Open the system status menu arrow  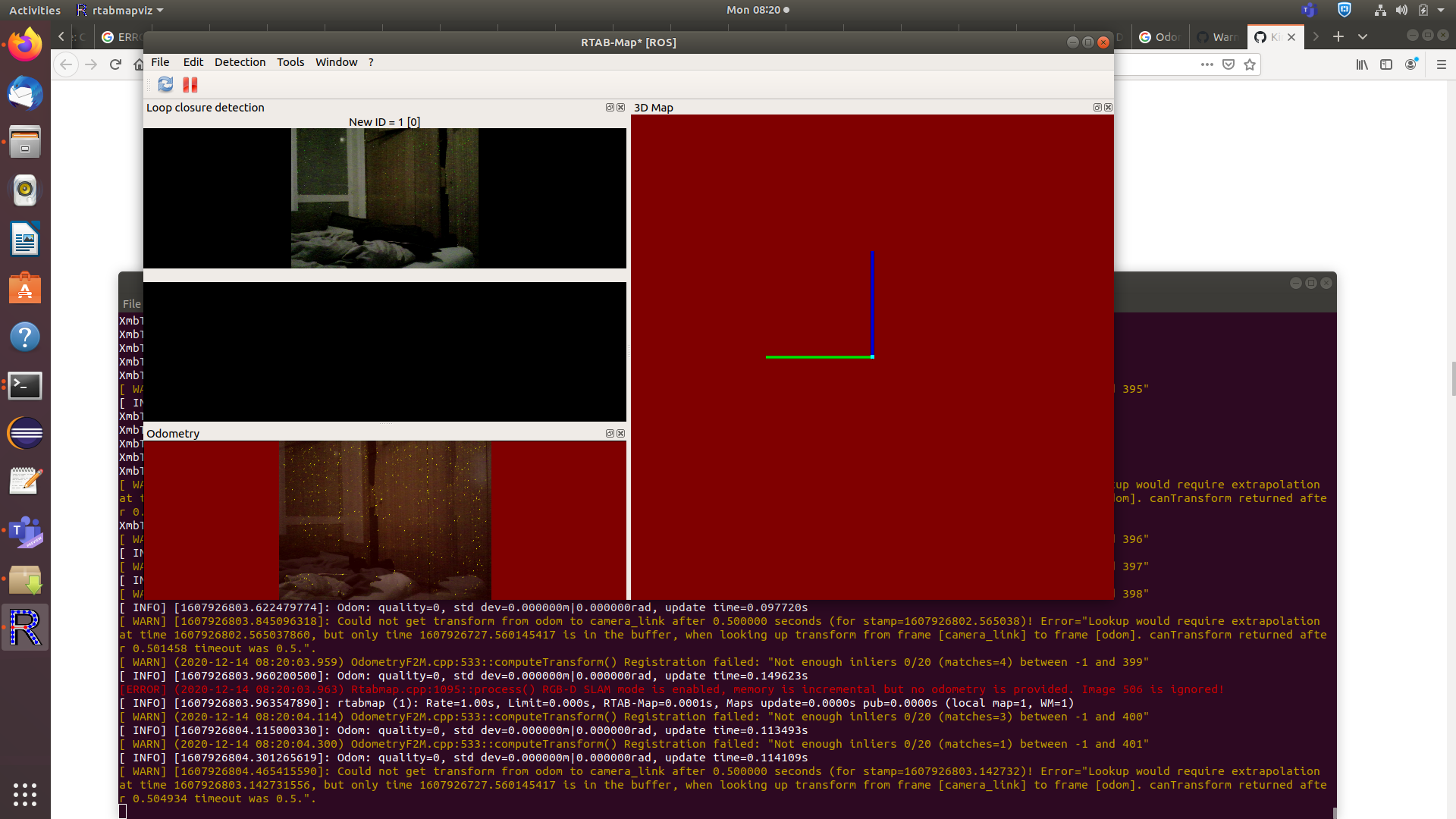click(x=1441, y=11)
